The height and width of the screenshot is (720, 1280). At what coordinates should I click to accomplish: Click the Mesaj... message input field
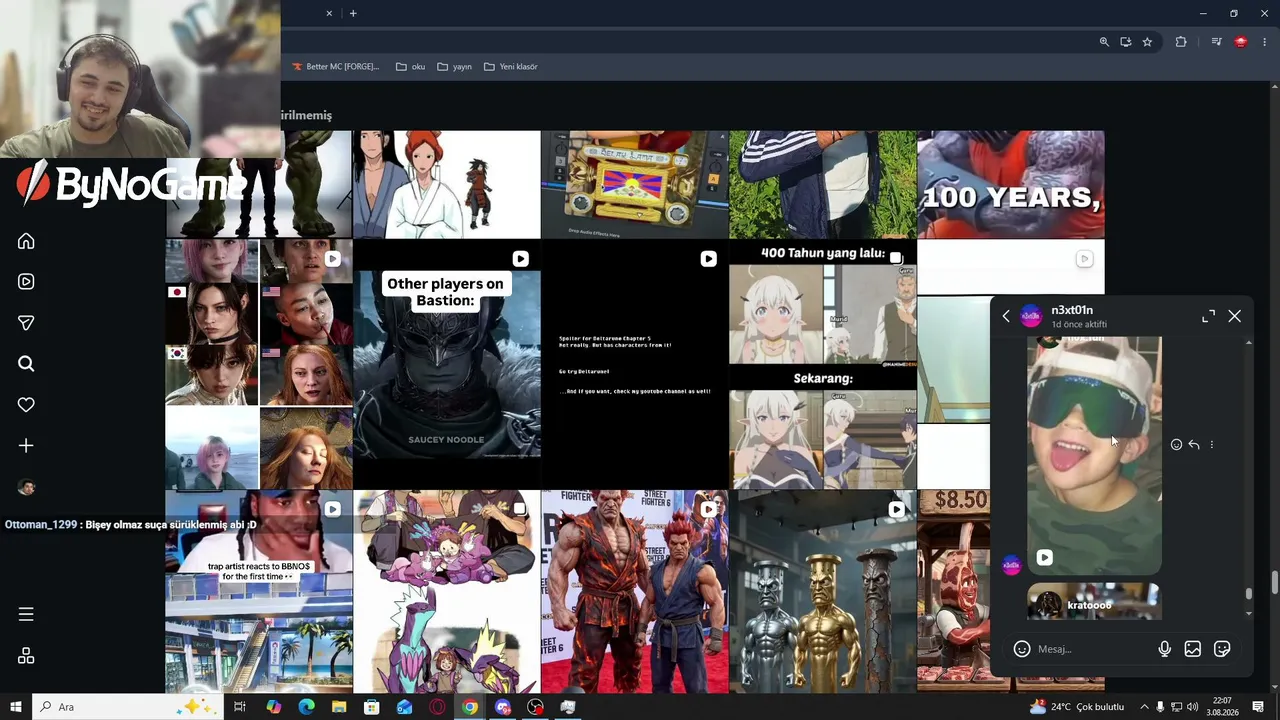[x=1093, y=649]
